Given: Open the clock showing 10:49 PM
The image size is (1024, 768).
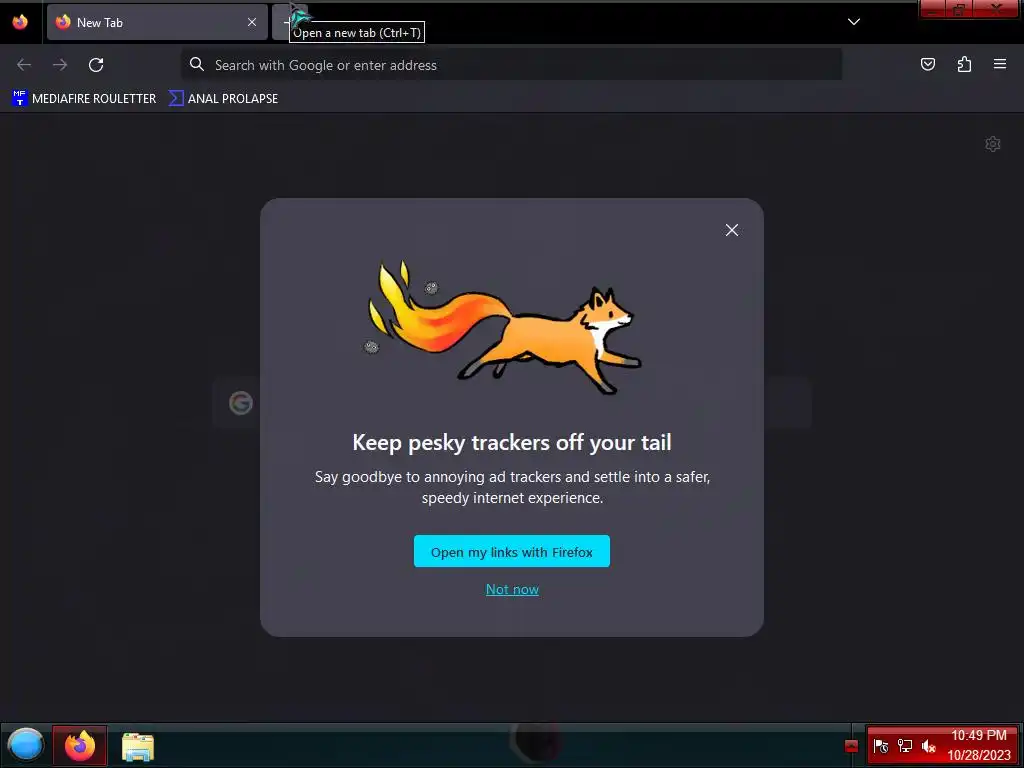Looking at the screenshot, I should click(x=979, y=745).
